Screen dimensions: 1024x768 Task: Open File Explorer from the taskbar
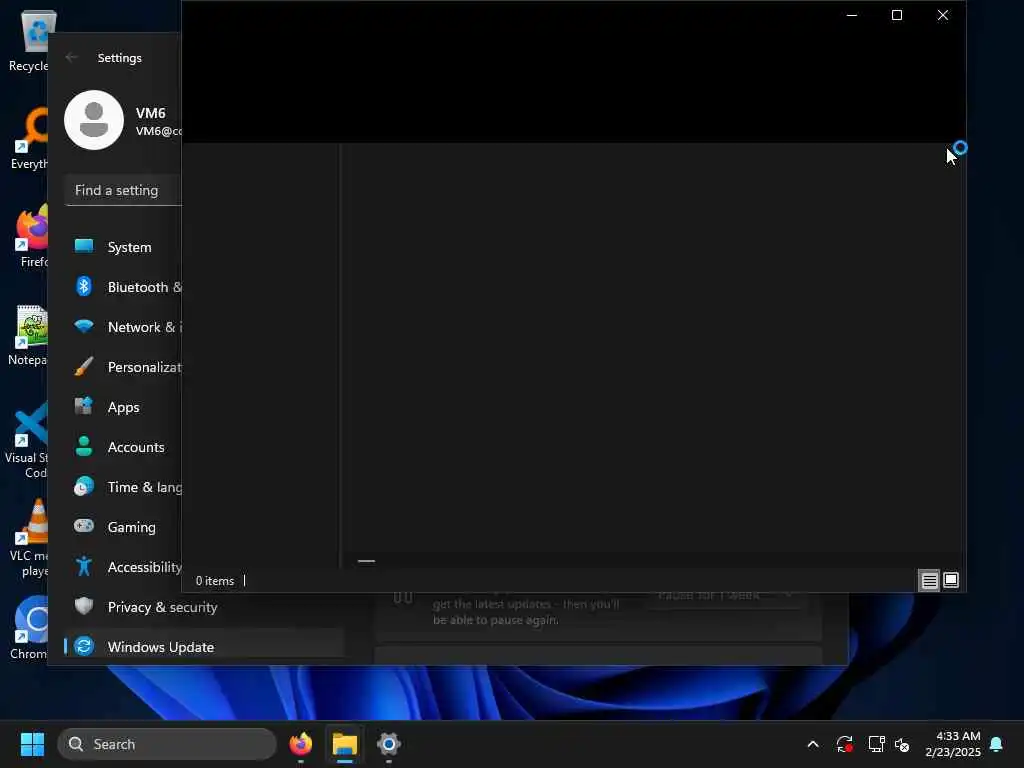[x=344, y=744]
